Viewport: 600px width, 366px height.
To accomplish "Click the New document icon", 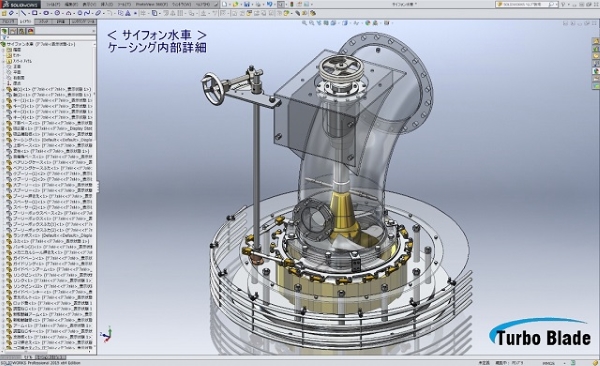I will [225, 4].
